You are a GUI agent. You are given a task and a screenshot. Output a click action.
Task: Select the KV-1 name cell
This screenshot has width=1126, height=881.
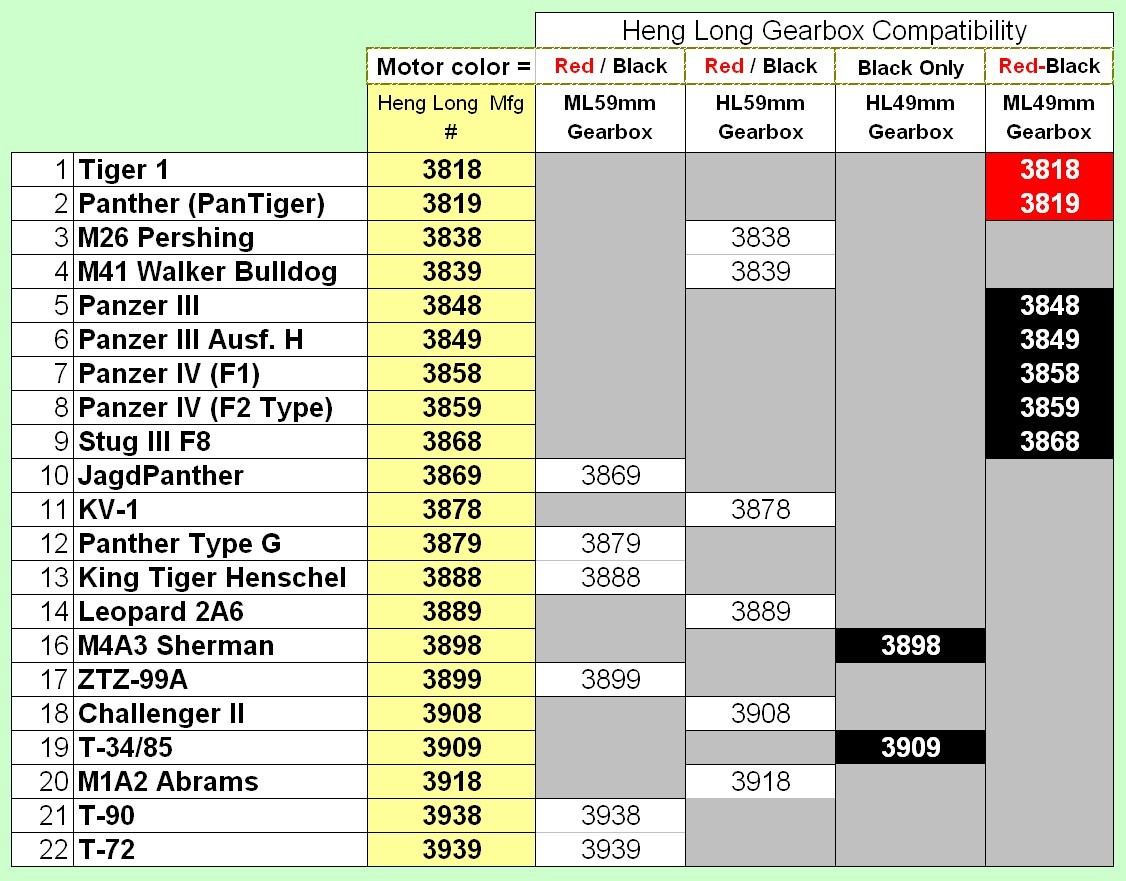click(220, 509)
